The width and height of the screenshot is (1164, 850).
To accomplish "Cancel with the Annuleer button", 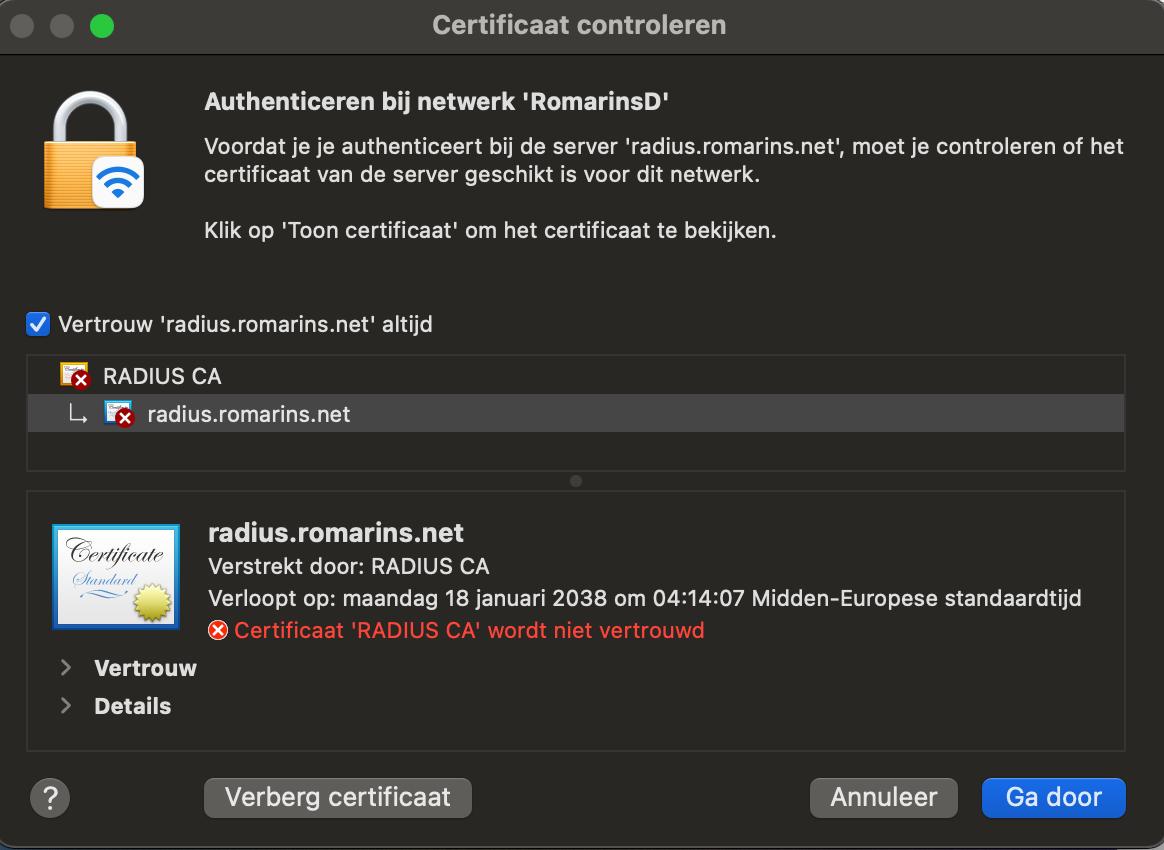I will [x=883, y=797].
